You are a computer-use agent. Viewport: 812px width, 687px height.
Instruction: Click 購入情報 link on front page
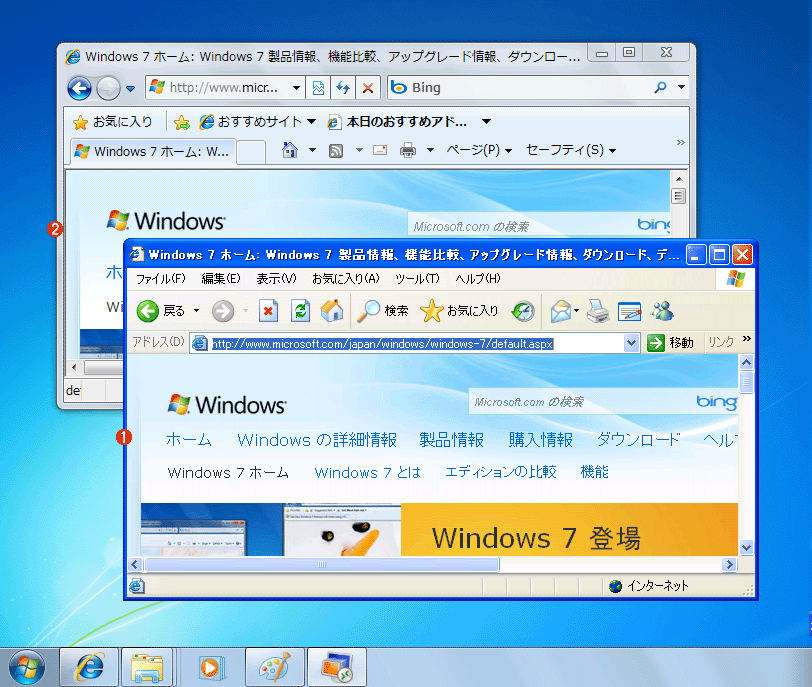(541, 440)
